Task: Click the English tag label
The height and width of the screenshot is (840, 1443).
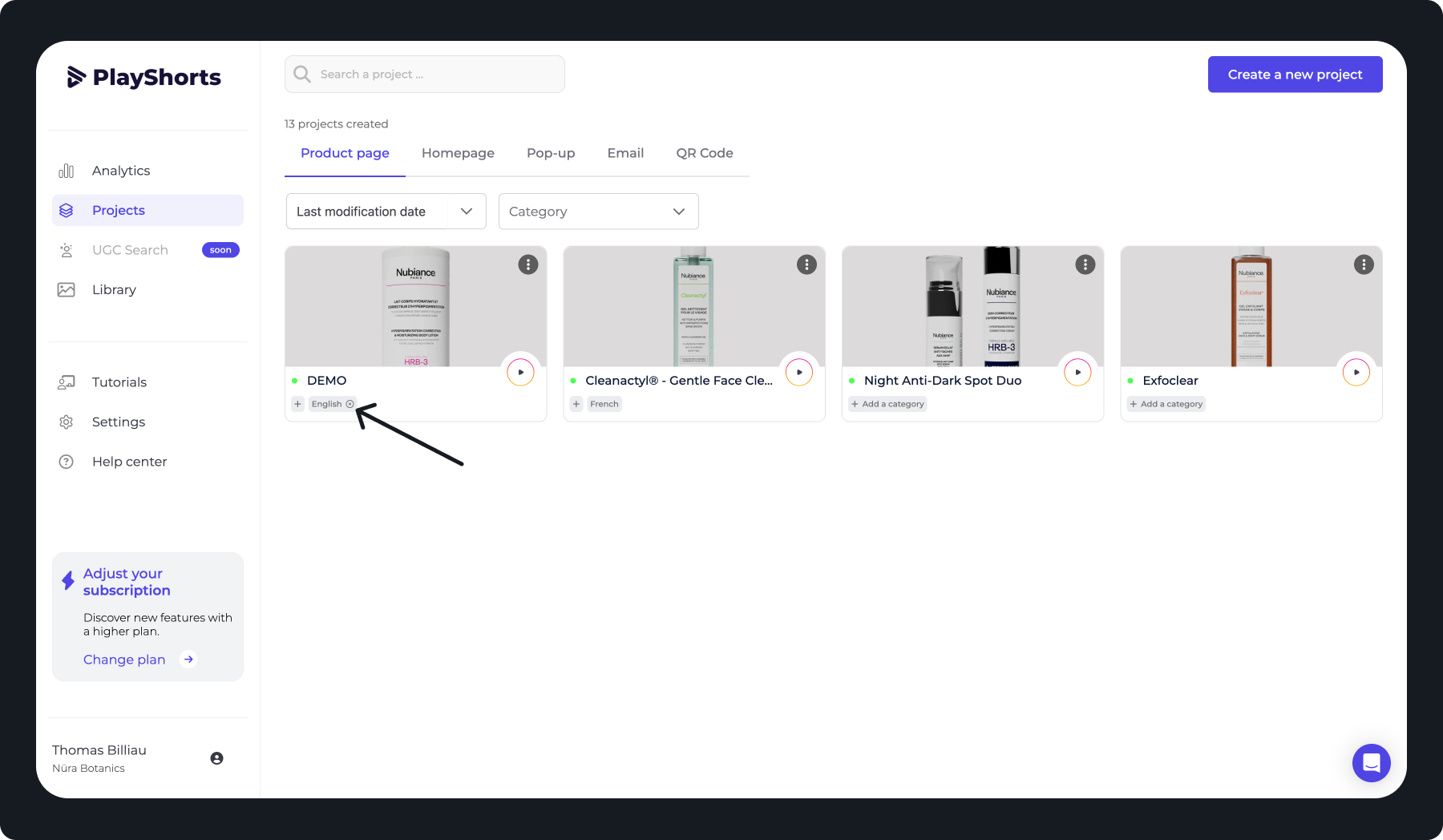Action: click(326, 404)
